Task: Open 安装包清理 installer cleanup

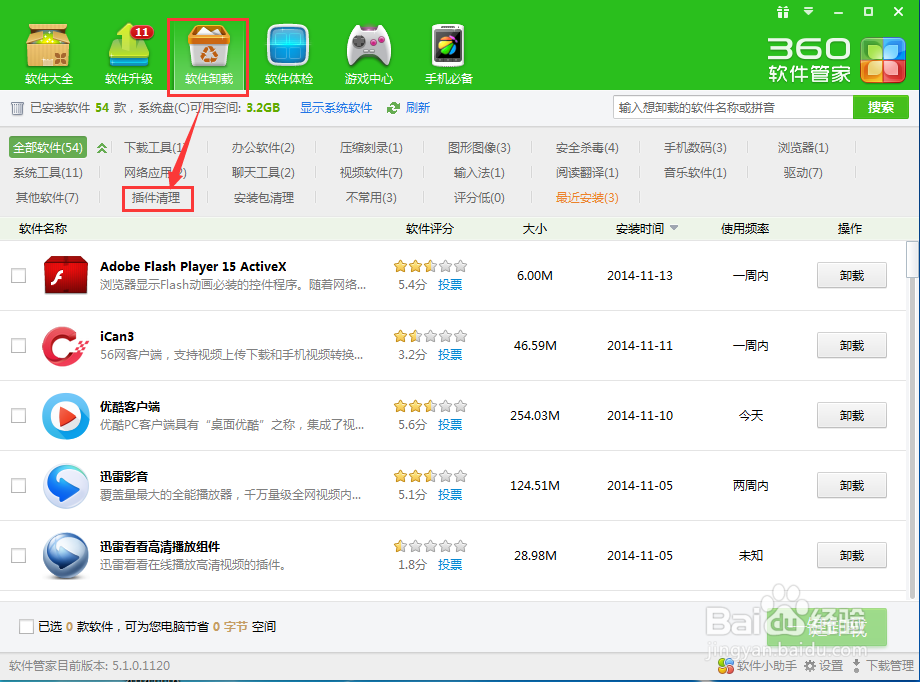Action: pyautogui.click(x=263, y=198)
